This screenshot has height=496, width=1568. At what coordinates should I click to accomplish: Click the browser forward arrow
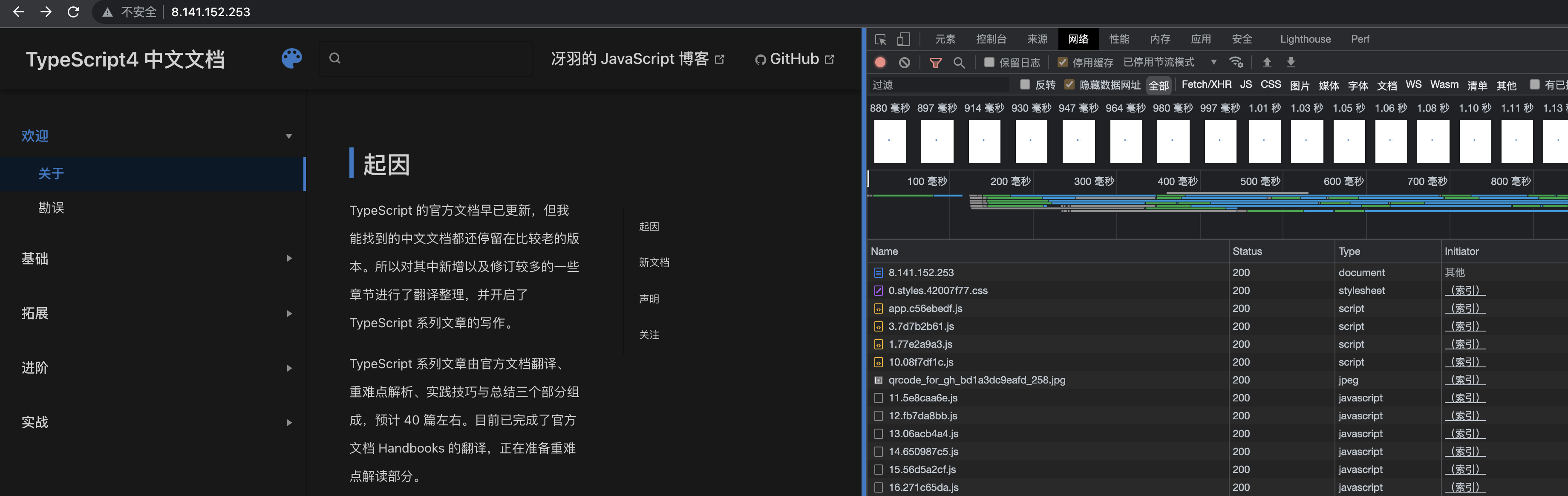click(46, 12)
